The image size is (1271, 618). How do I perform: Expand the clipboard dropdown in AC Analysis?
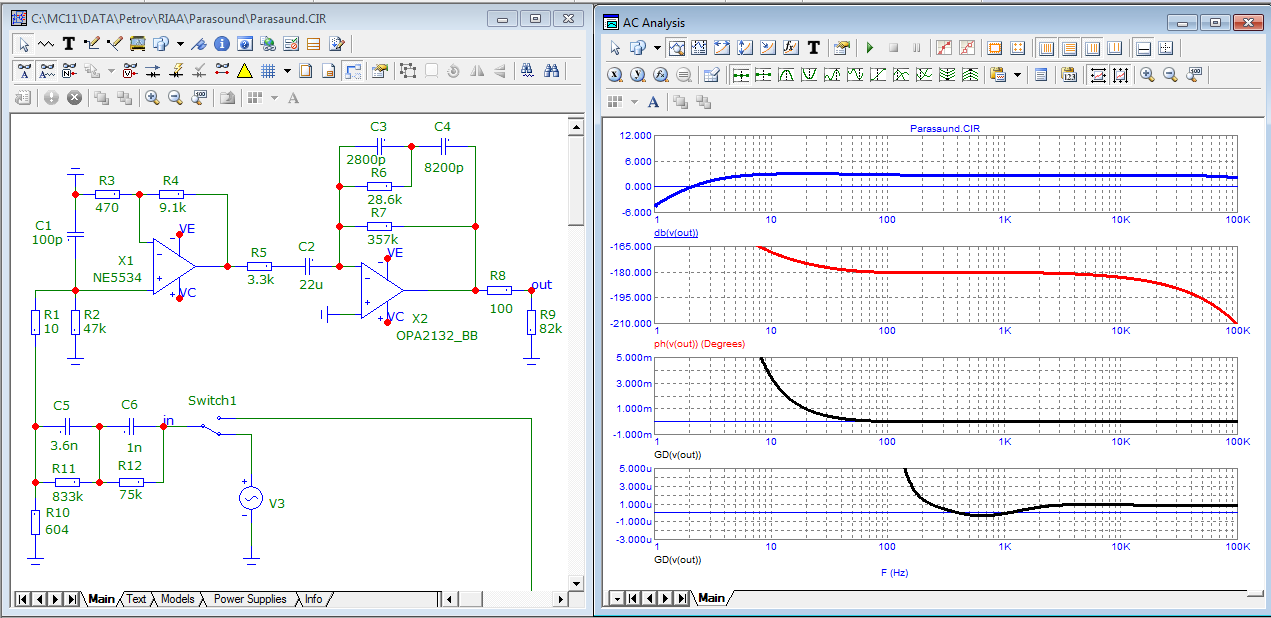point(1018,75)
